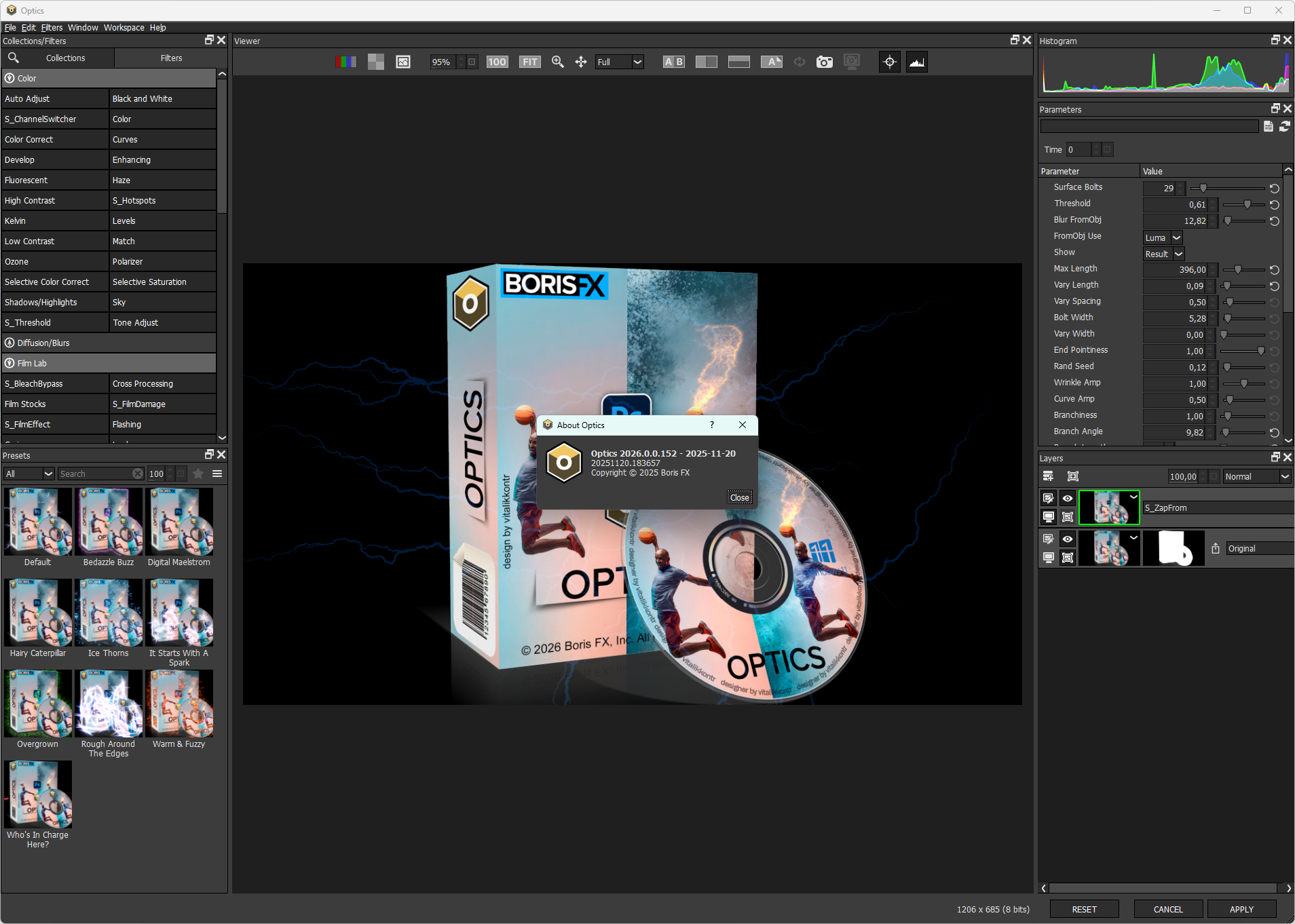Clear the Presets search with the X icon
This screenshot has height=924, width=1295.
(138, 474)
